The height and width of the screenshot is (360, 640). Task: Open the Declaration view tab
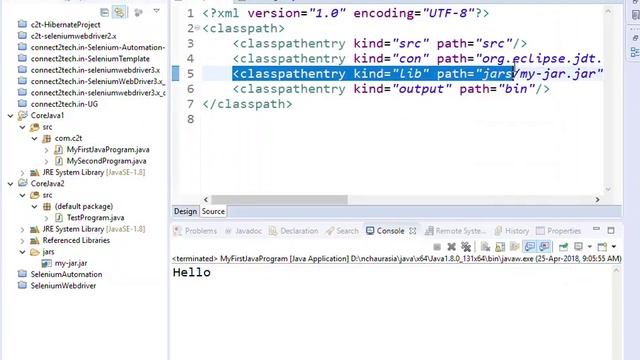(x=294, y=231)
